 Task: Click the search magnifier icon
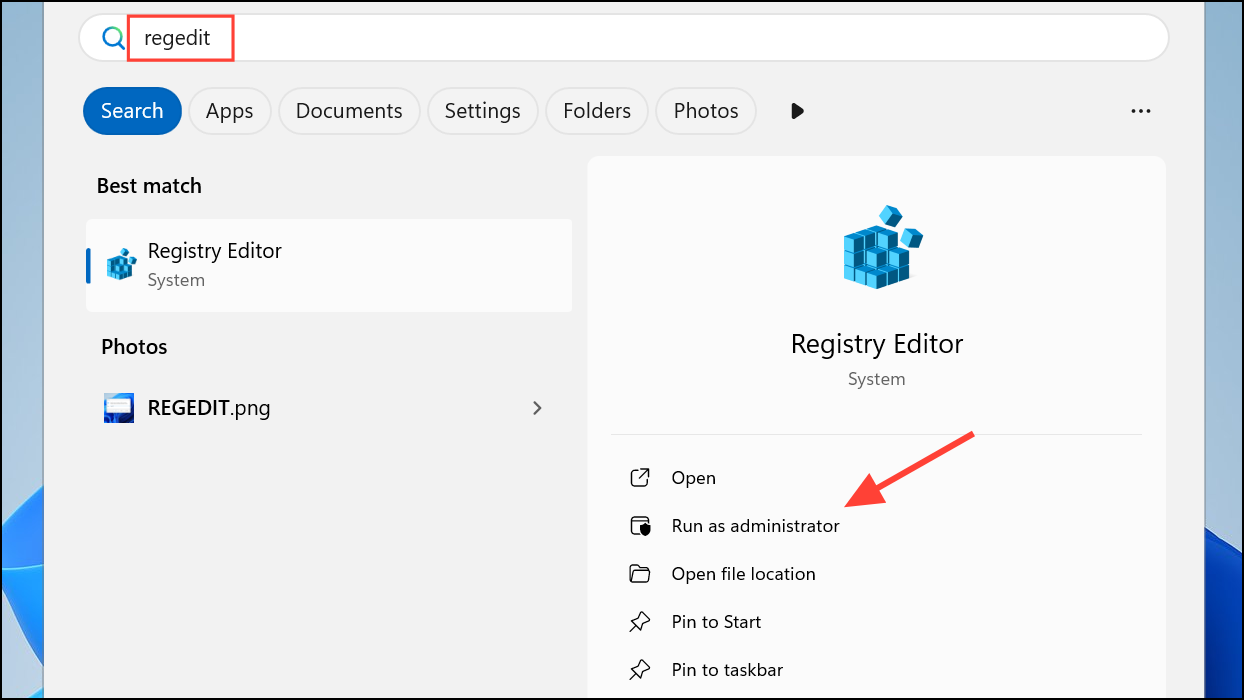pos(113,39)
